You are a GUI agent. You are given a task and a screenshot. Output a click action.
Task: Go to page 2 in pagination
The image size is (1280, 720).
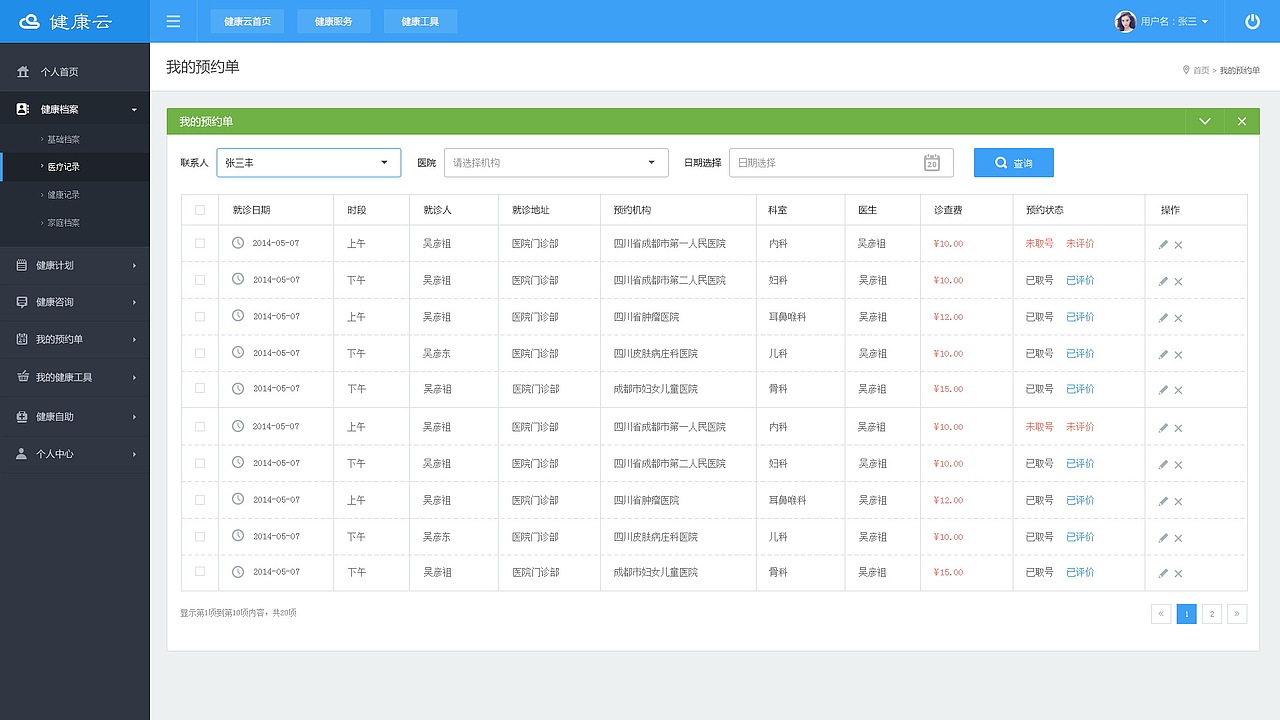pos(1212,614)
